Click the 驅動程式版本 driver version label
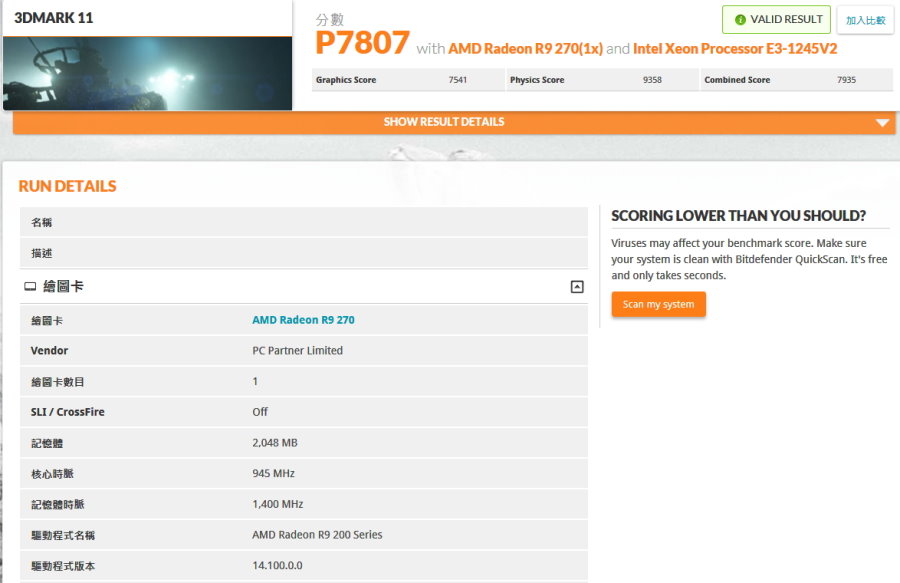This screenshot has width=900, height=583. tap(63, 566)
